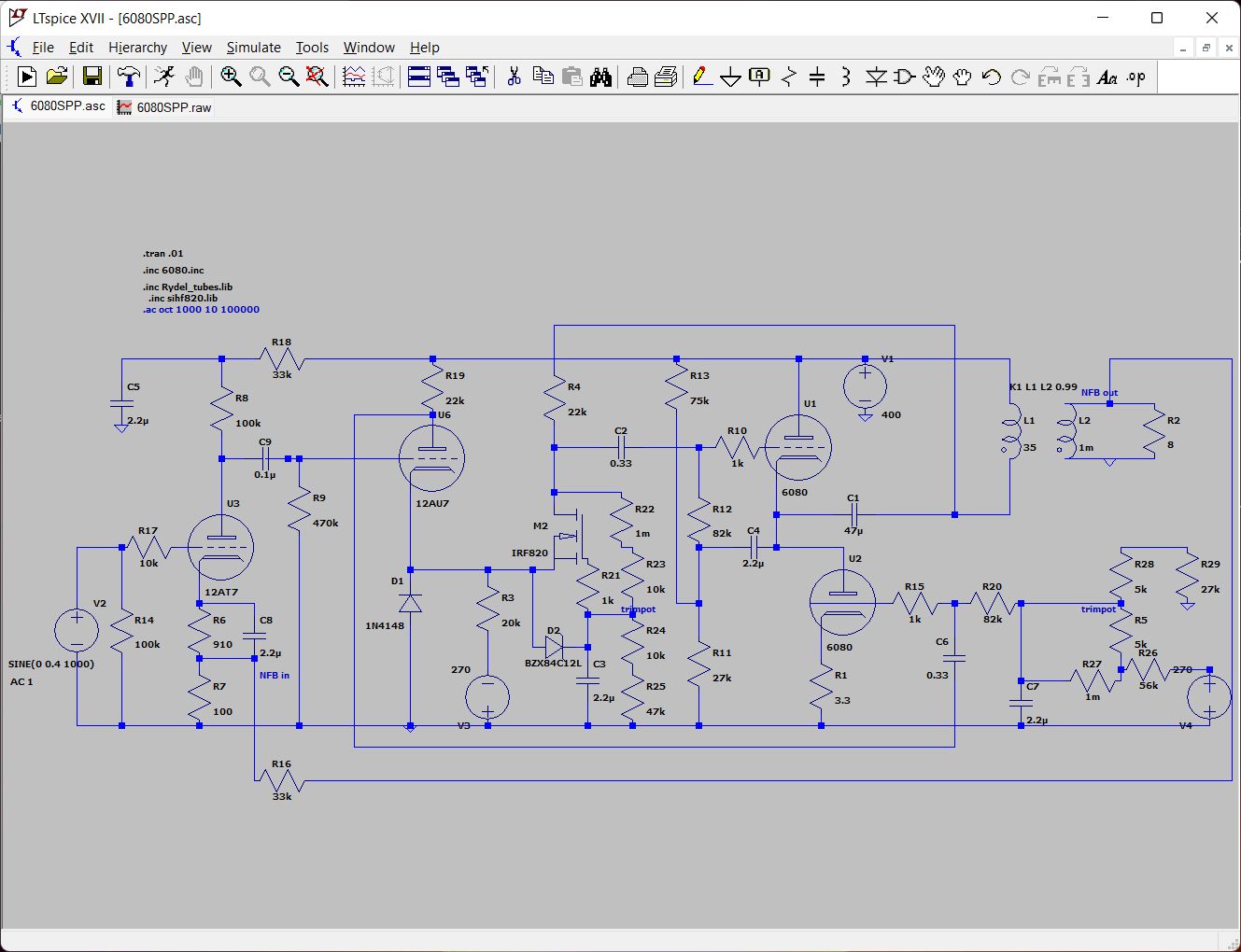The height and width of the screenshot is (952, 1241).
Task: Select the Resistor placement tool
Action: click(789, 77)
